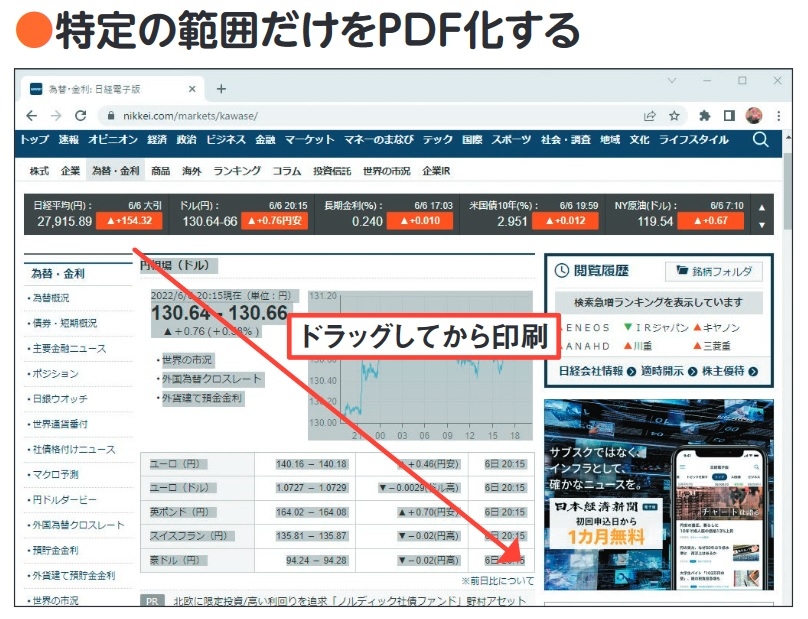Click the padlock site info icon

(110, 116)
